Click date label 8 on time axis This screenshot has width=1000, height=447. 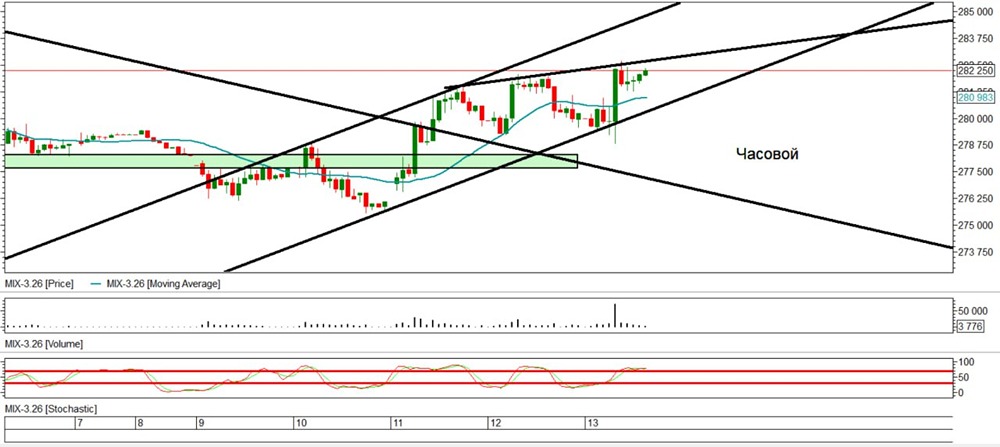tap(140, 423)
